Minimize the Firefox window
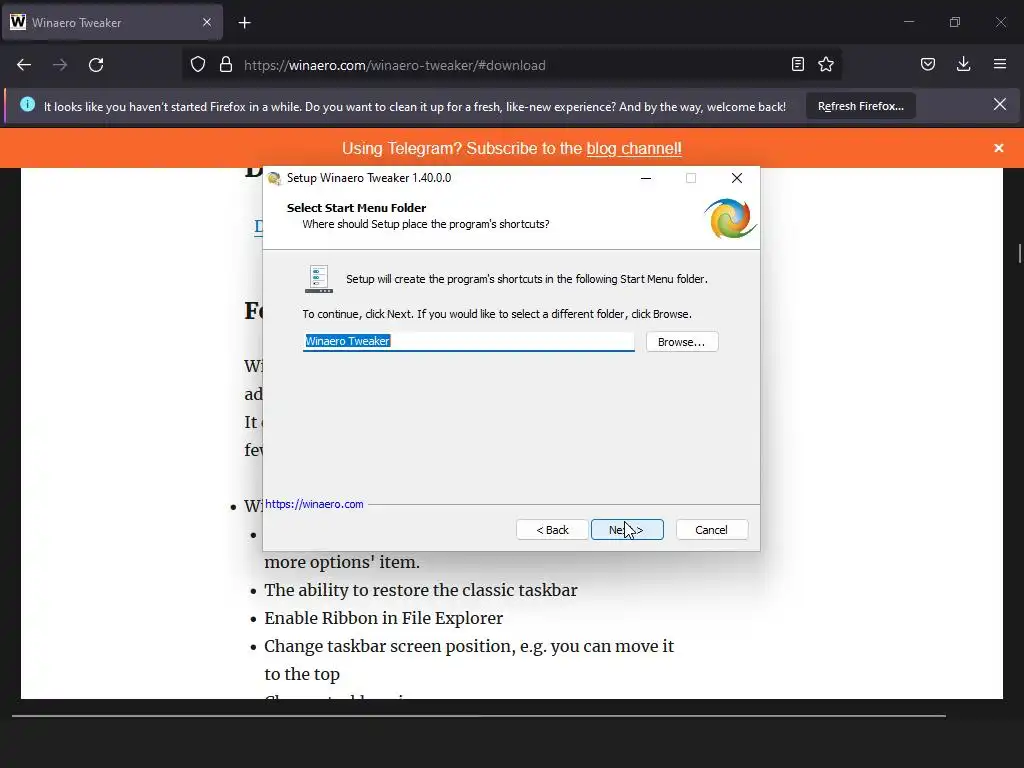The image size is (1024, 768). 908,22
